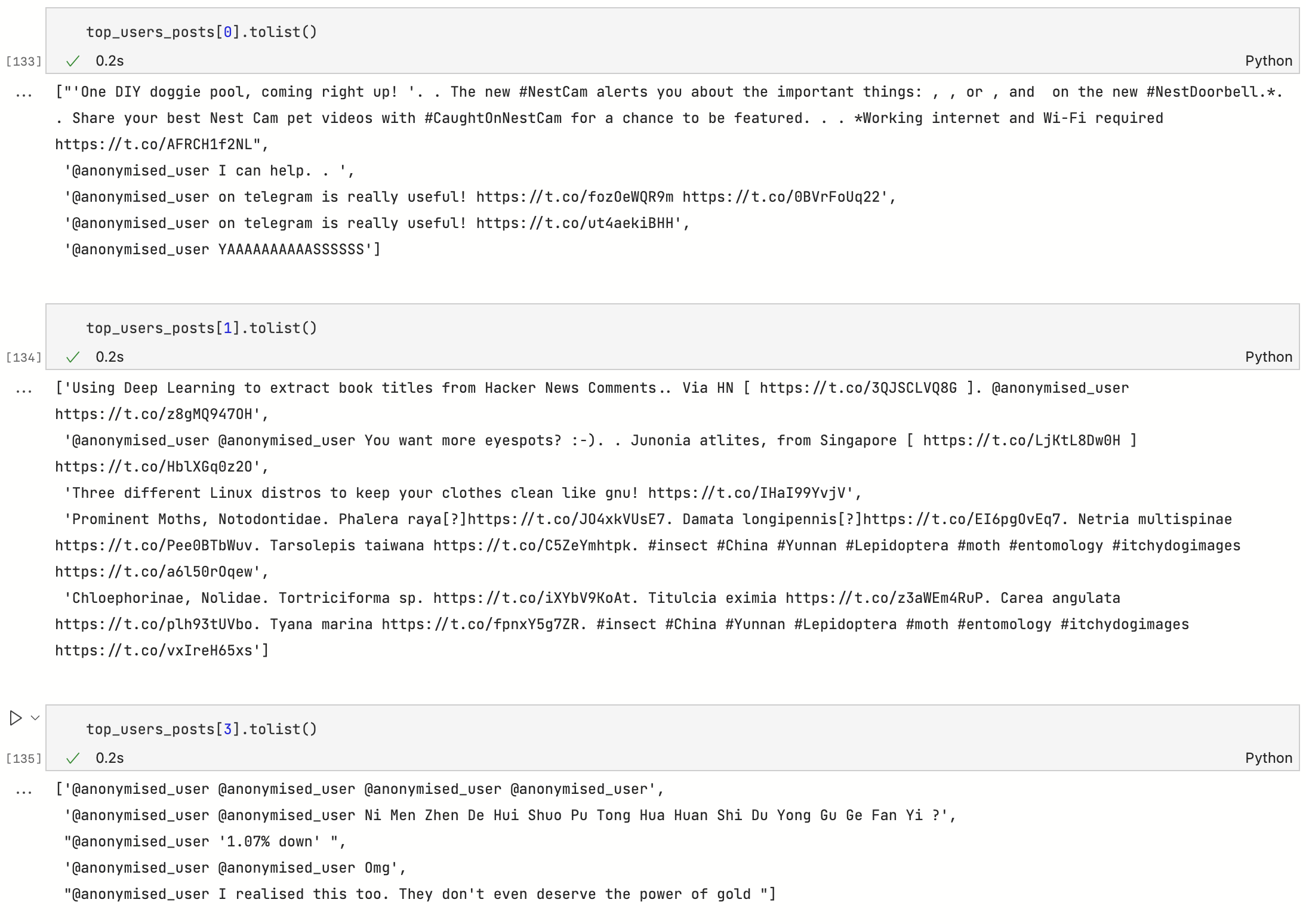The image size is (1306, 924).
Task: Click green success checkmark of cell 135
Action: tap(73, 758)
